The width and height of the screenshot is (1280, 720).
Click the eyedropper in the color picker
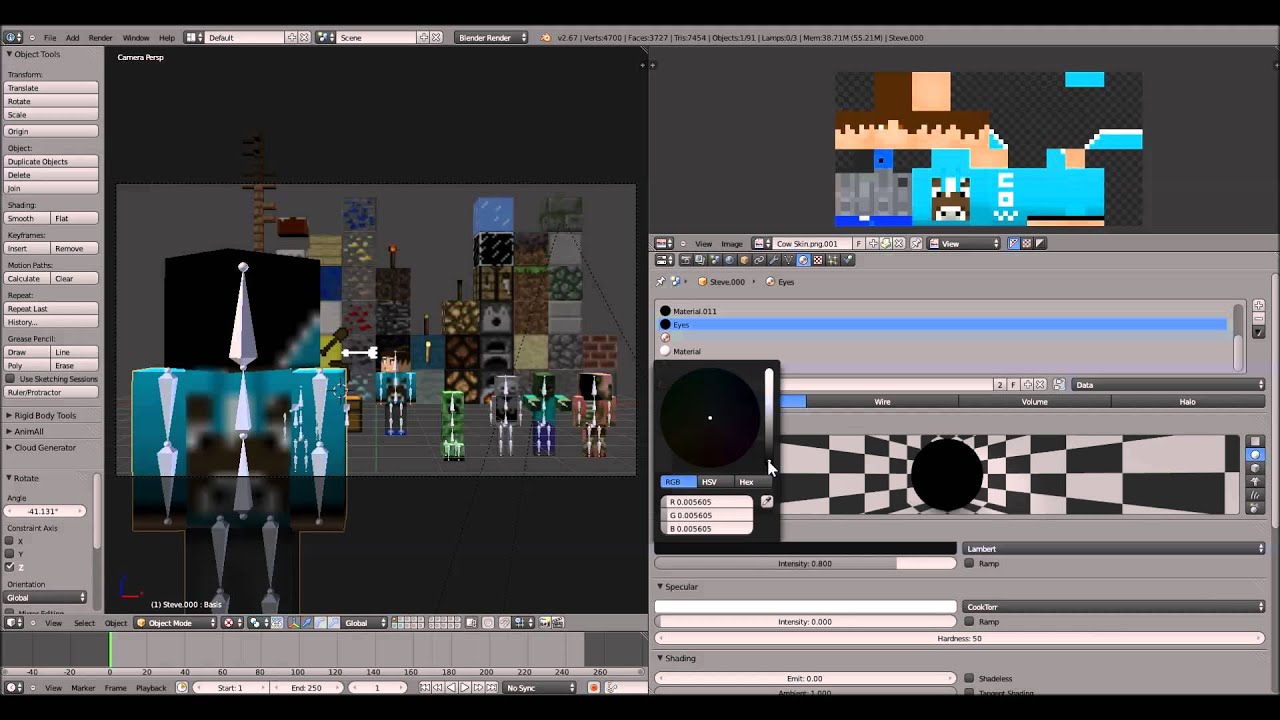point(767,502)
